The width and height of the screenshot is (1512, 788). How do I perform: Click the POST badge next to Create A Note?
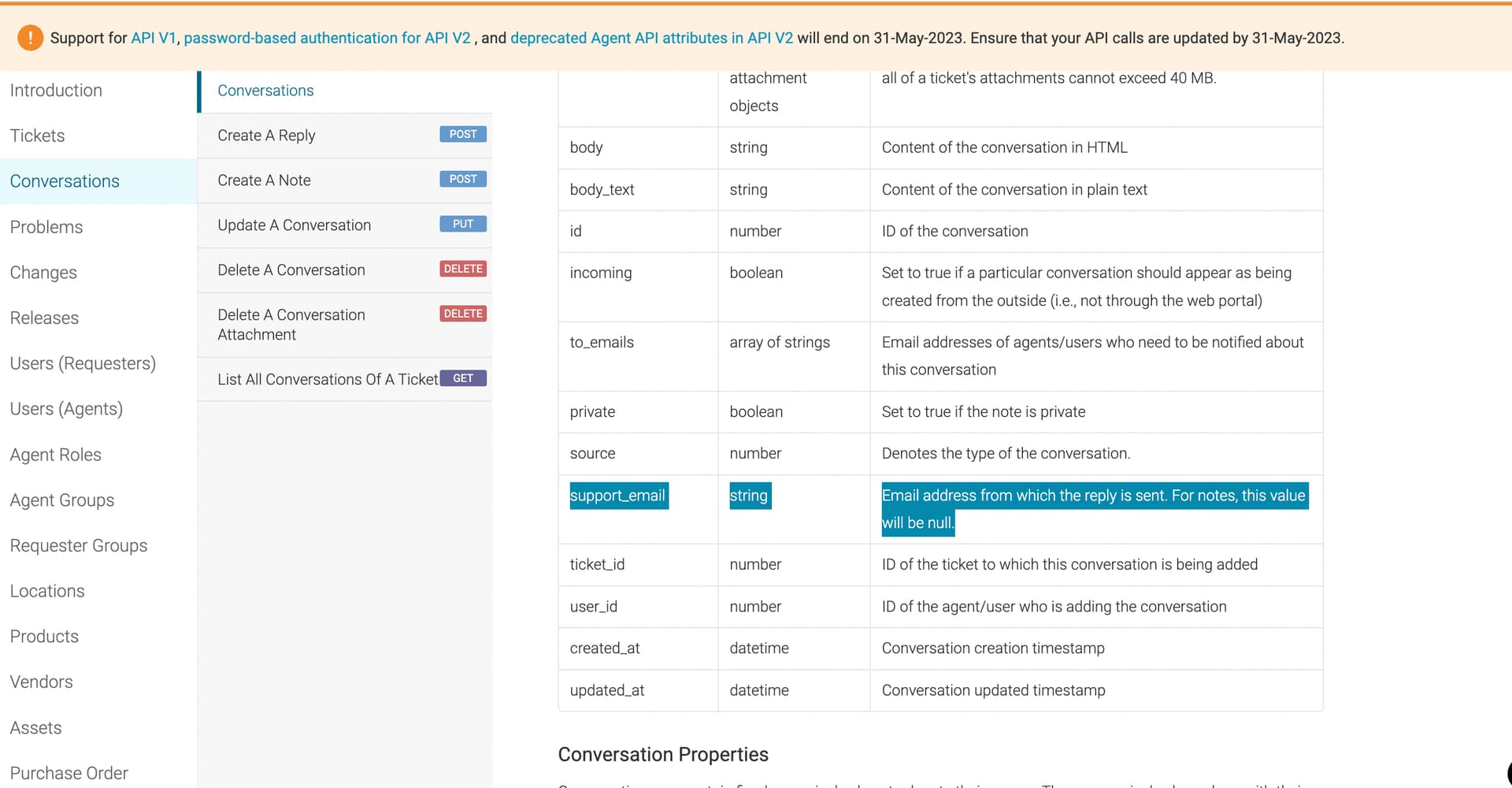click(463, 179)
